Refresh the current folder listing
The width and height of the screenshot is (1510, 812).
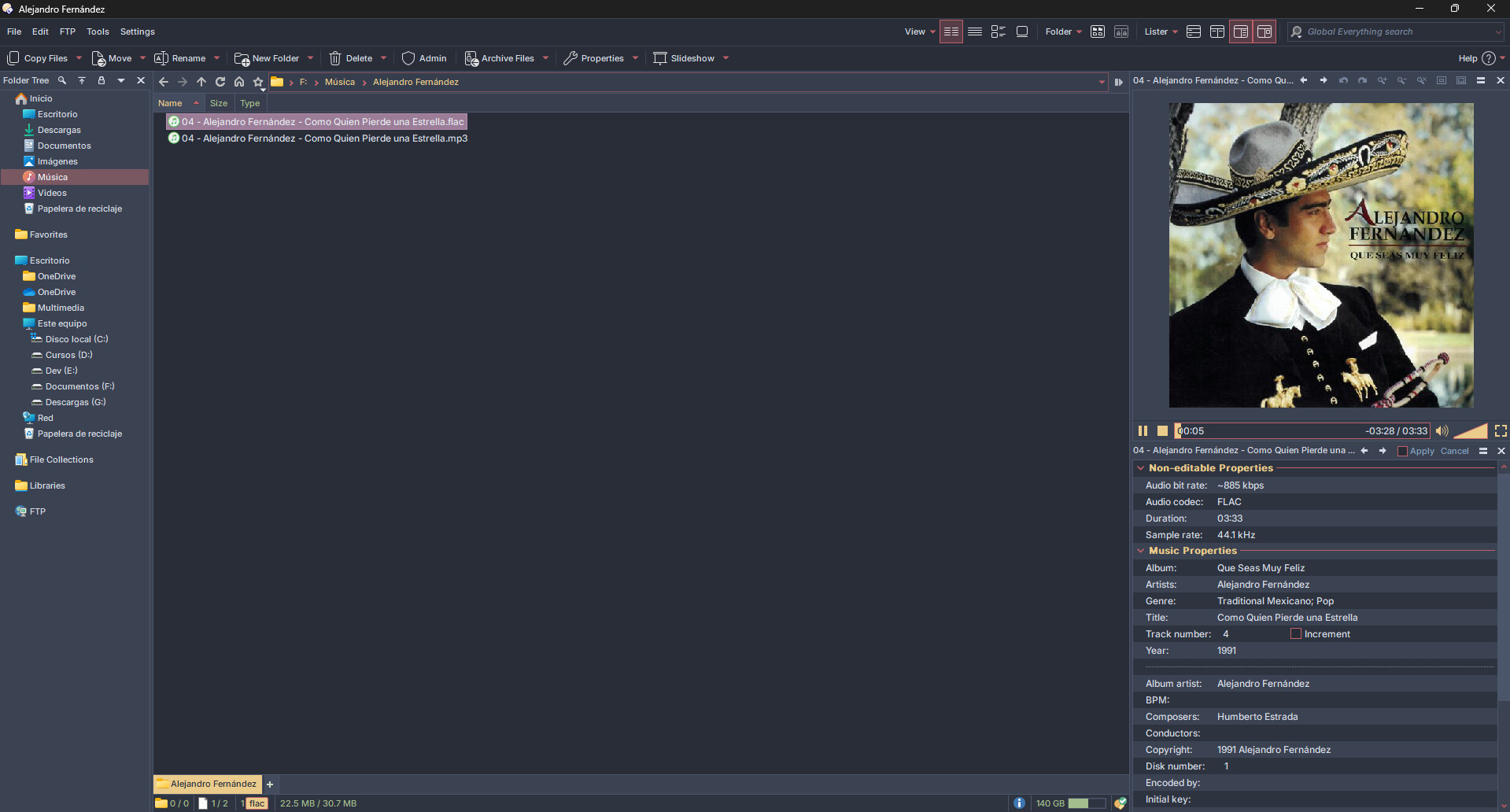coord(220,82)
